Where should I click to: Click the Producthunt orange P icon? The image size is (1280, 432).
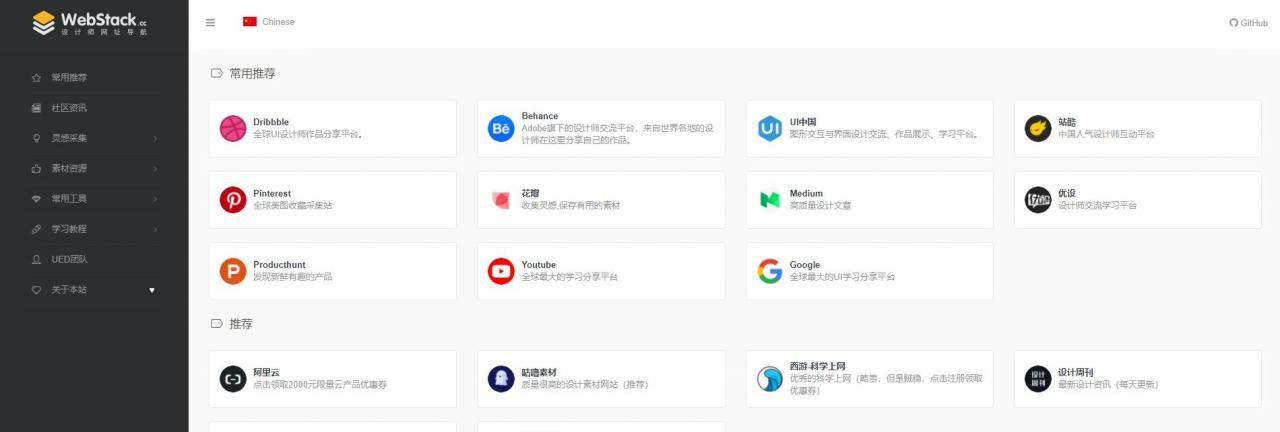point(232,271)
